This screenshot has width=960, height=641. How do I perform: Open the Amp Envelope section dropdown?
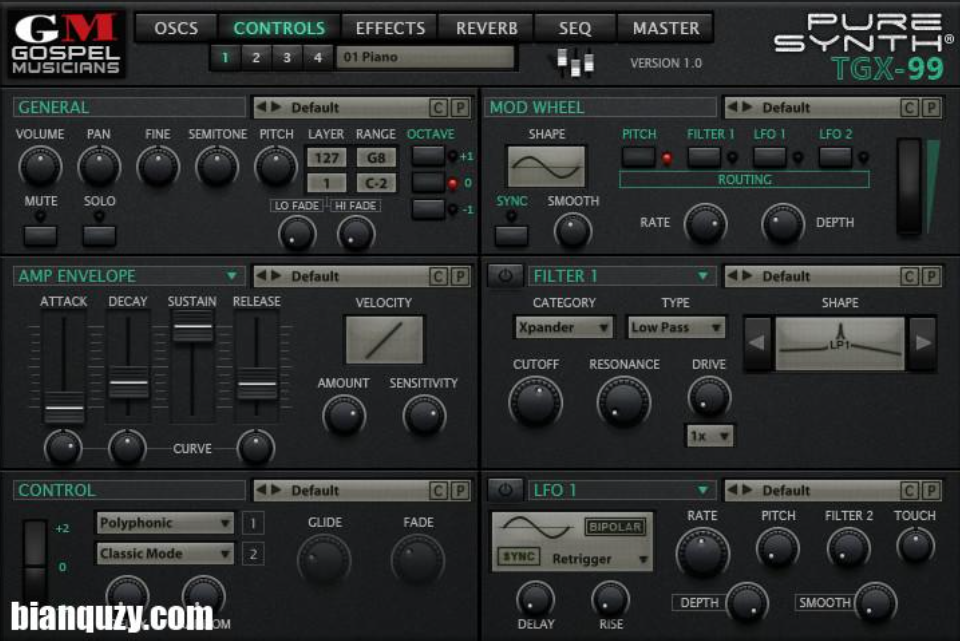point(232,276)
